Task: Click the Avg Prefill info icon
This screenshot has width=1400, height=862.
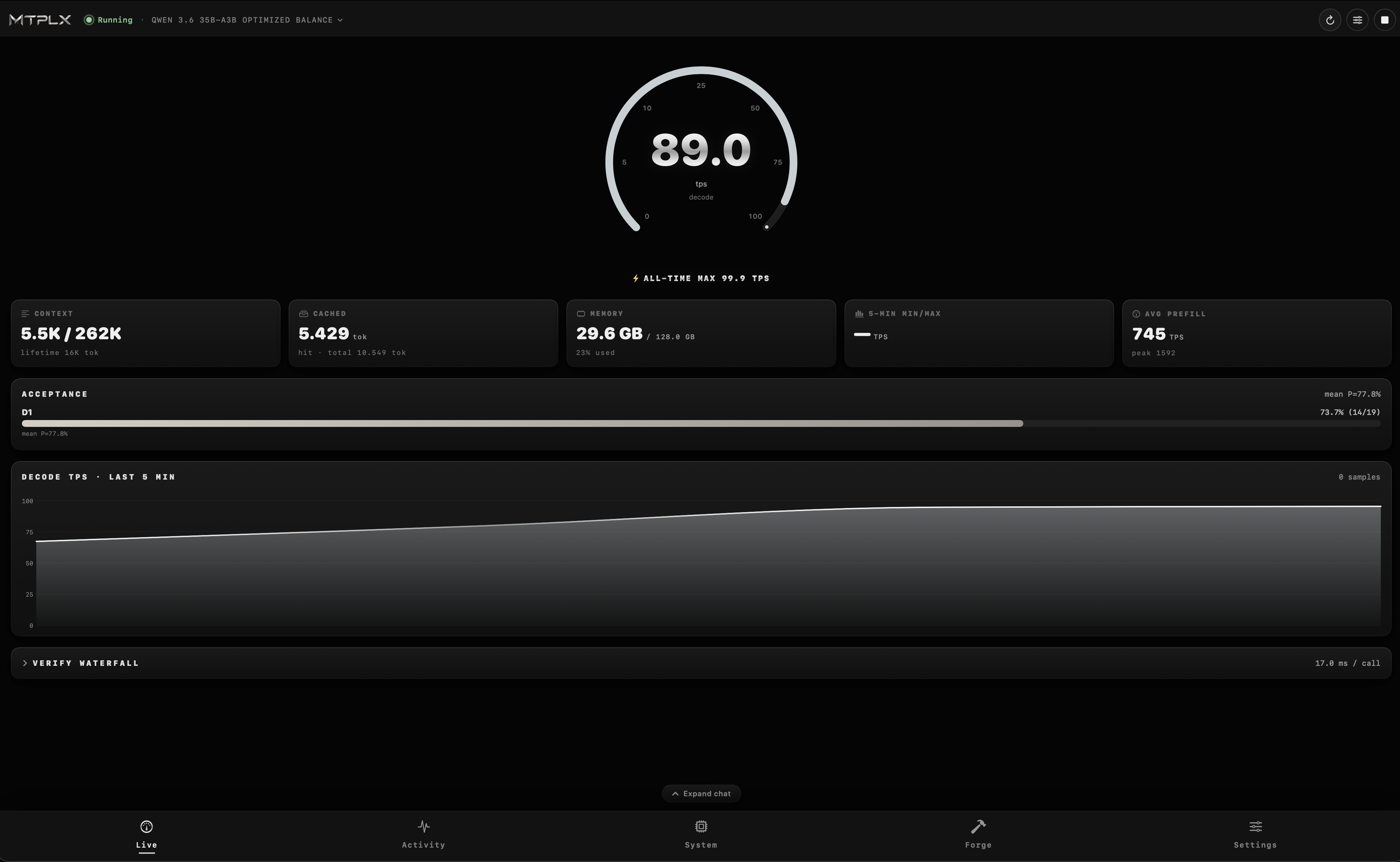Action: tap(1136, 314)
